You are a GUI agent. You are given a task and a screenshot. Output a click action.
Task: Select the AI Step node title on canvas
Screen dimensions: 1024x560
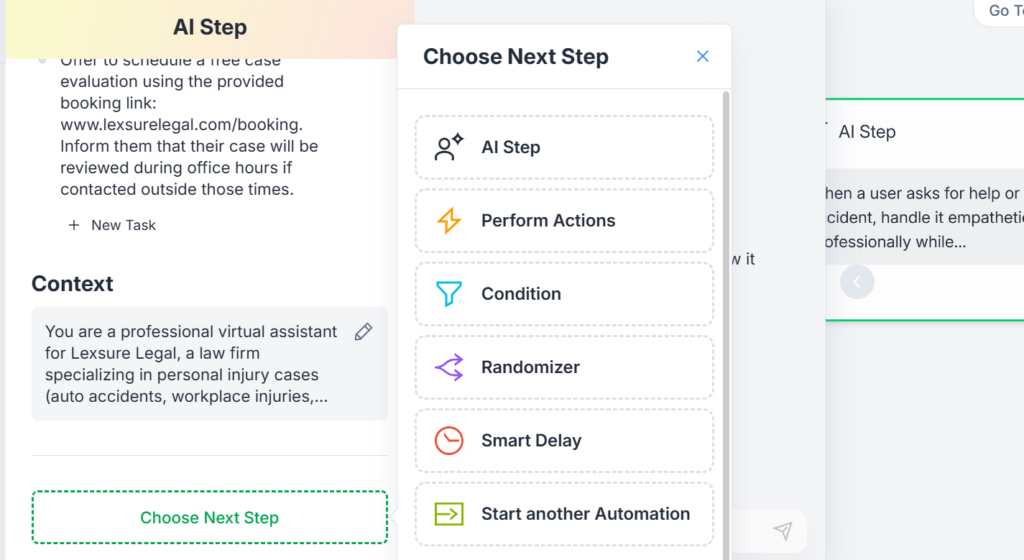coord(866,132)
